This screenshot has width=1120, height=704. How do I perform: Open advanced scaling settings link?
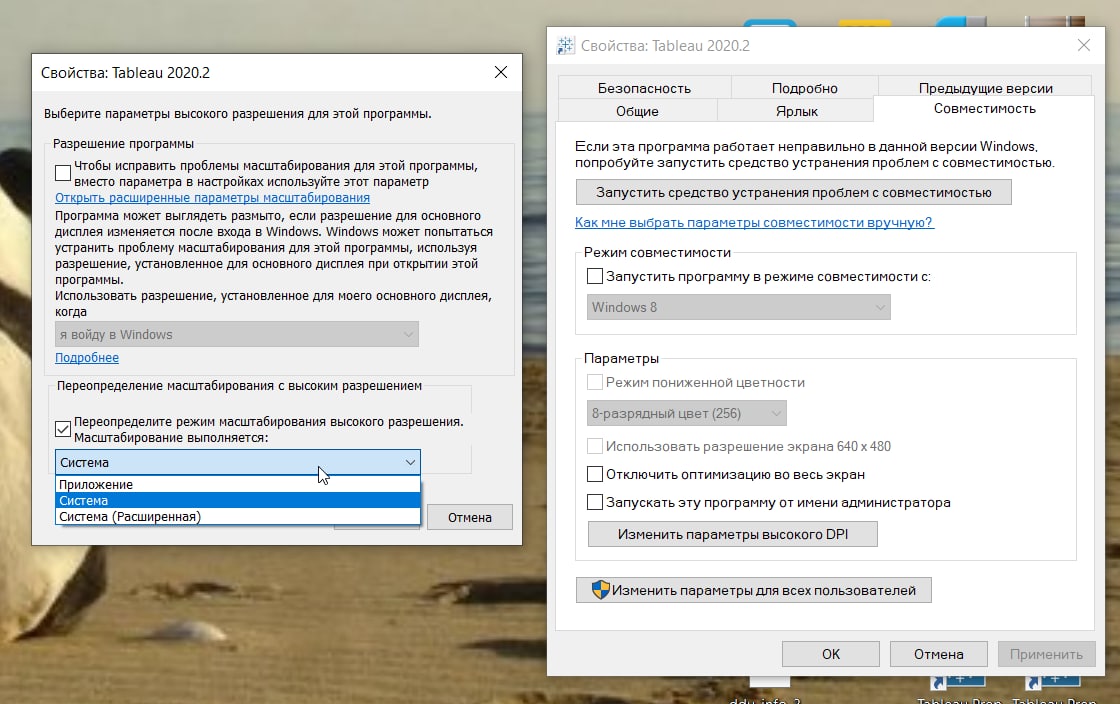tap(212, 198)
